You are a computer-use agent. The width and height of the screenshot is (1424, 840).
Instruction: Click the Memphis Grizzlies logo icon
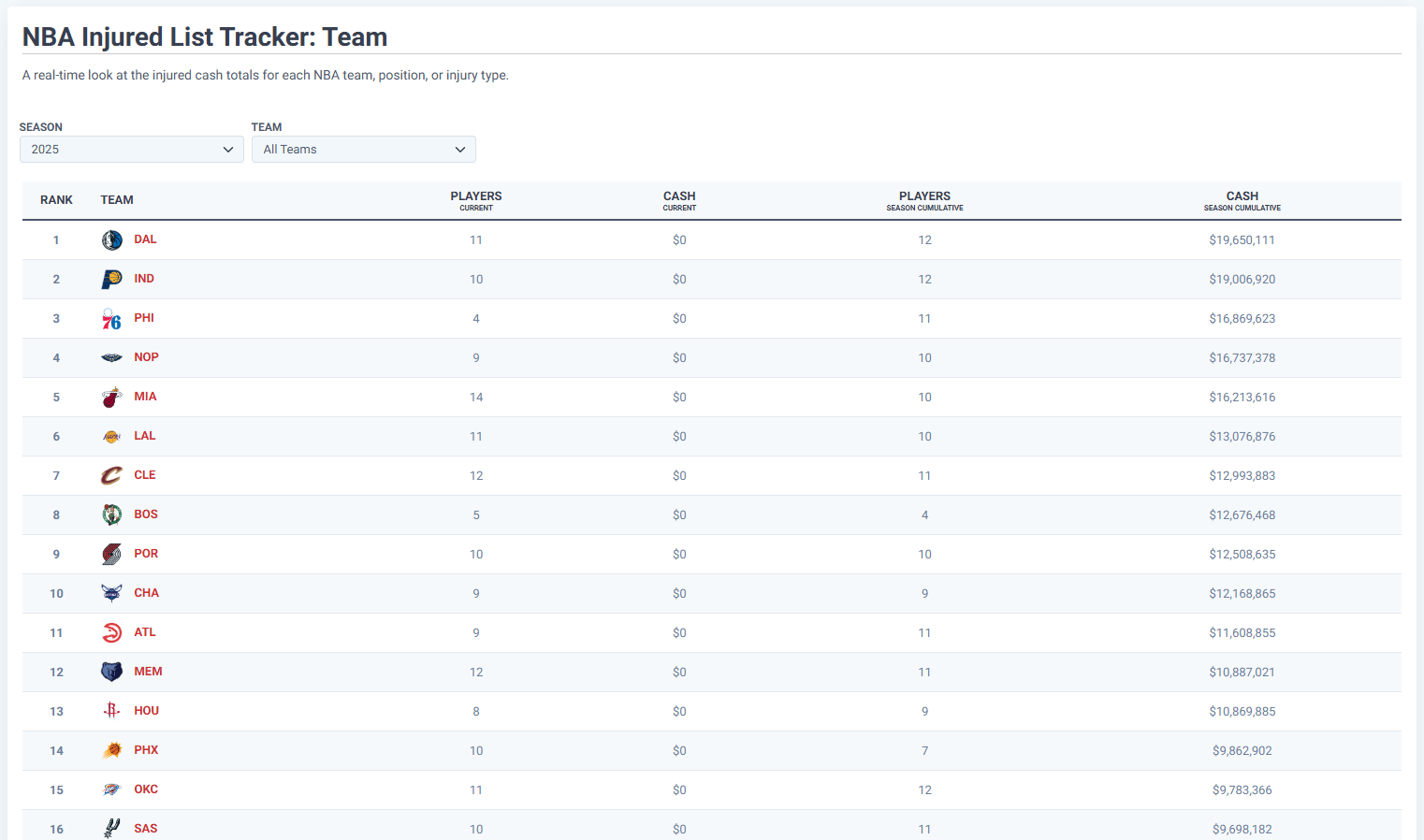click(111, 673)
